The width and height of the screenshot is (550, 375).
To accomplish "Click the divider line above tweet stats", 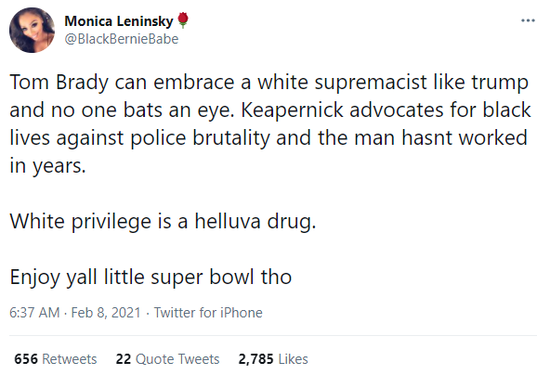I will (x=273, y=335).
